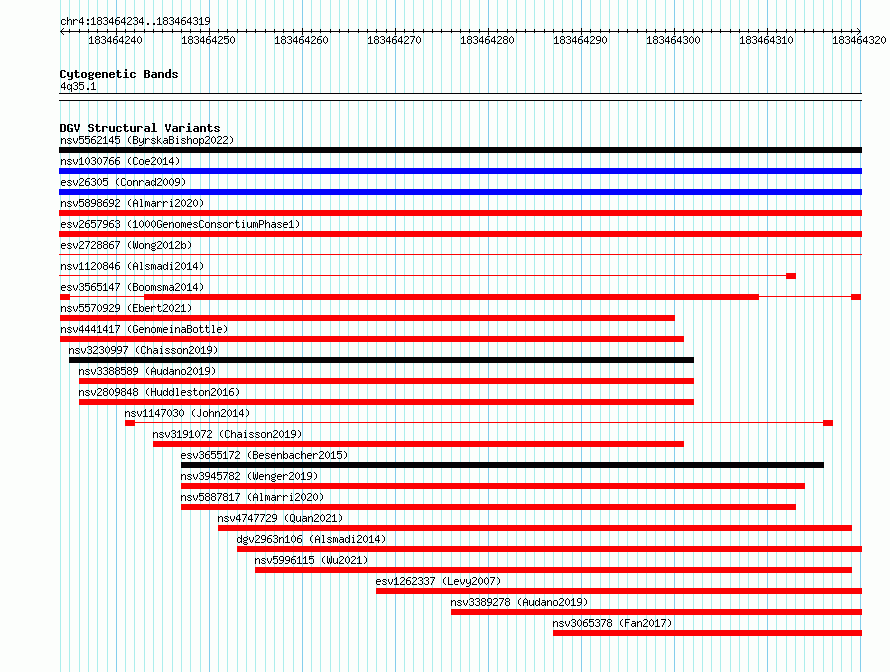Open nsv3388589 (Audano2019) label

pyautogui.click(x=148, y=371)
